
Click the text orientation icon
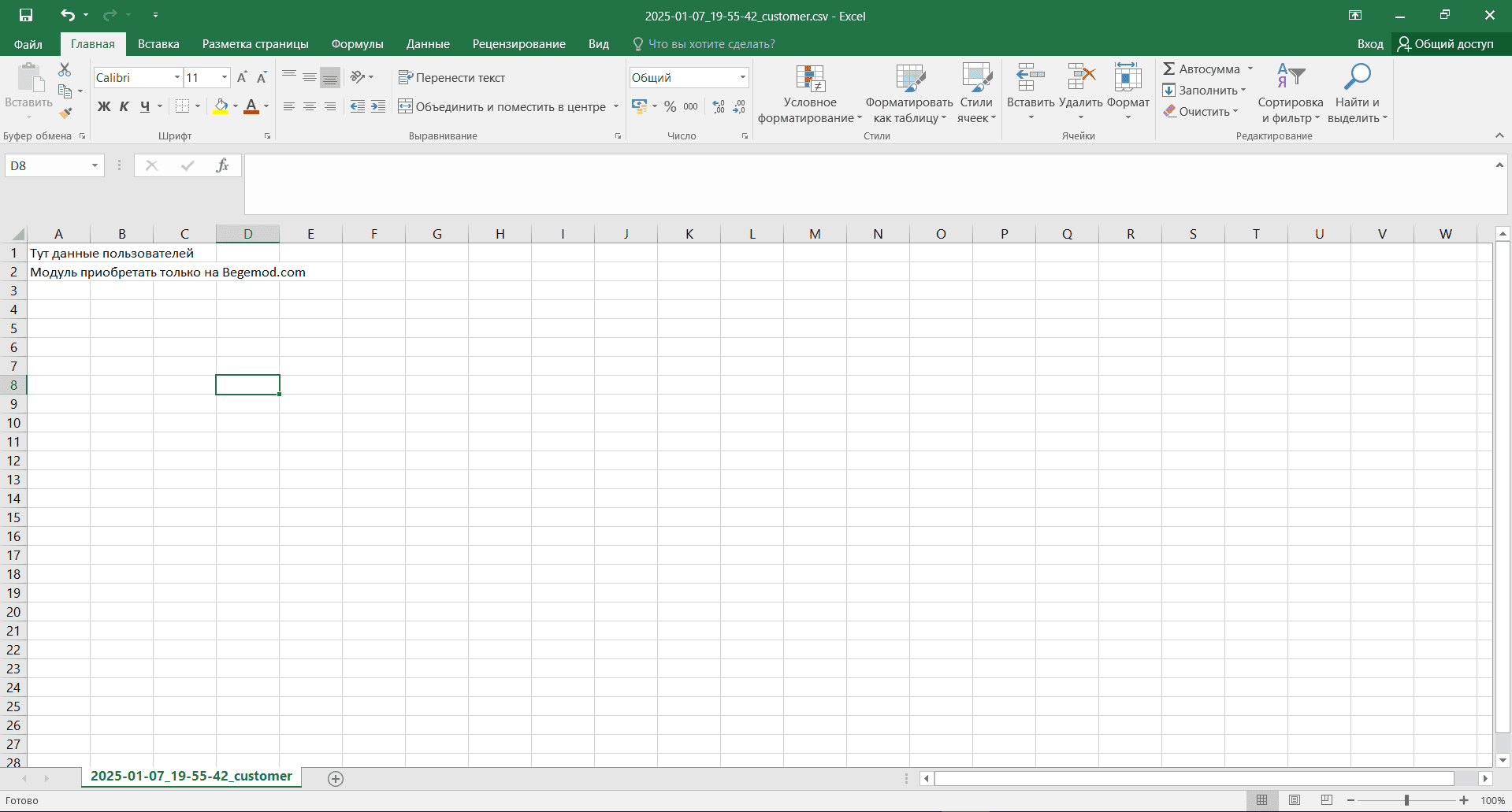coord(358,77)
